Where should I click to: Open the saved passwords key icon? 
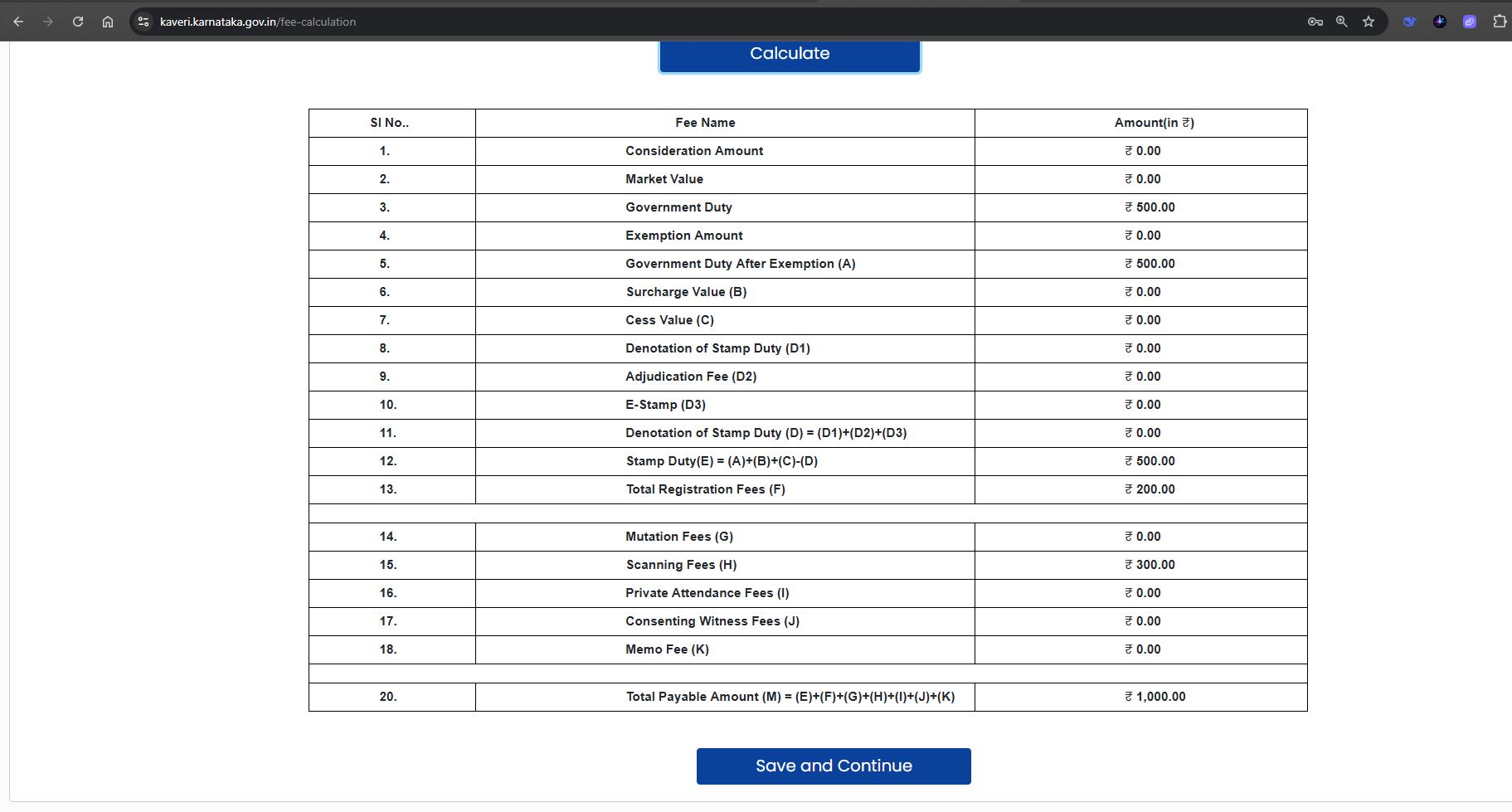(x=1315, y=22)
